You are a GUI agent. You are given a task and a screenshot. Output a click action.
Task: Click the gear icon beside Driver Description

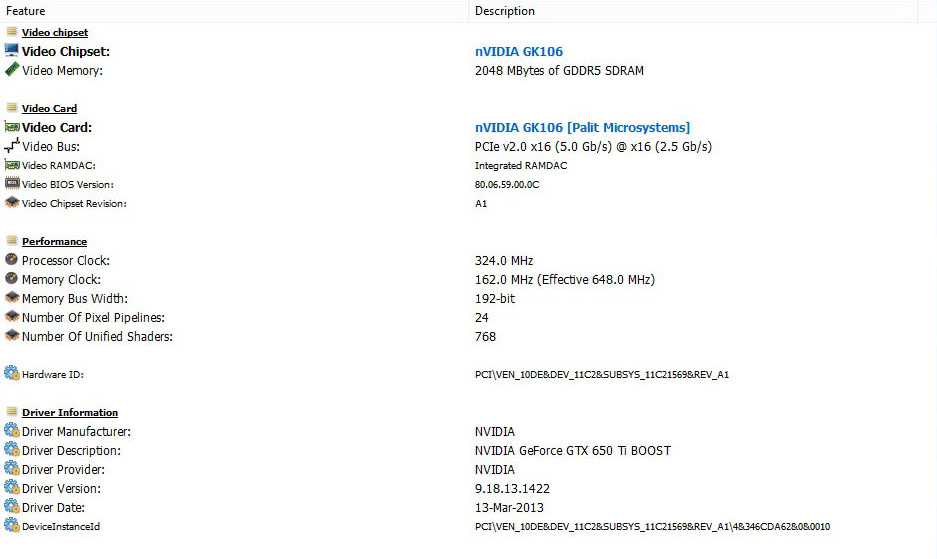click(11, 450)
